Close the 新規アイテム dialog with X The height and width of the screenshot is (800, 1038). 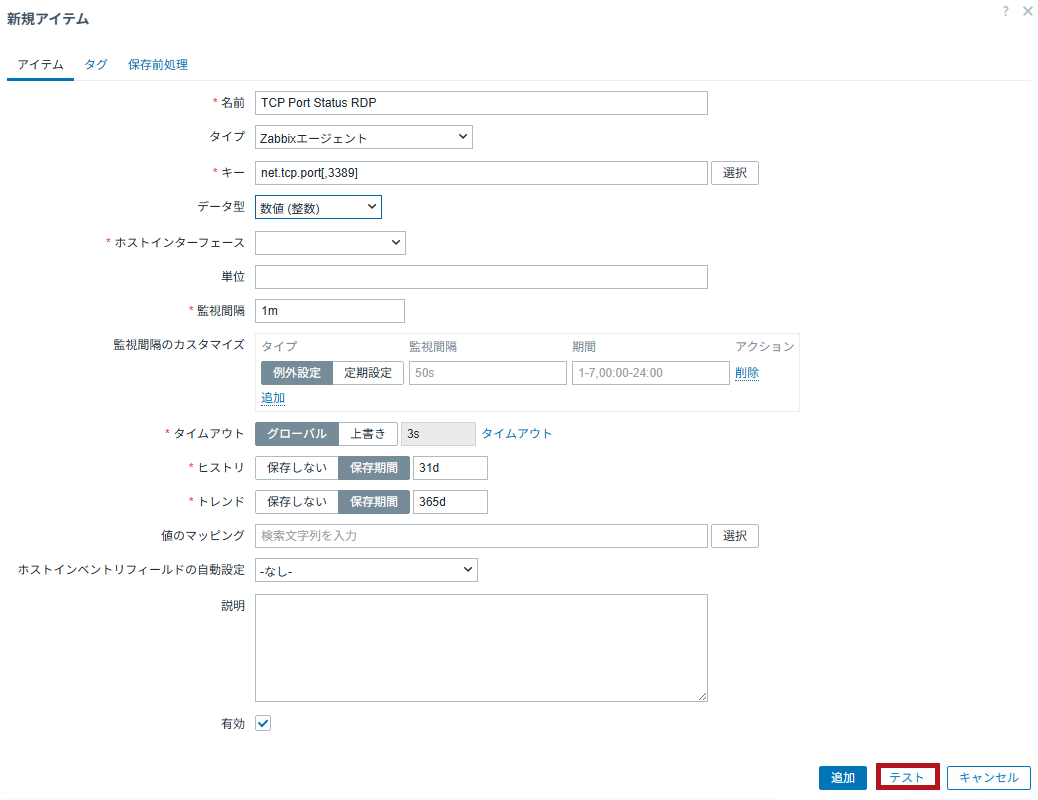point(1027,11)
